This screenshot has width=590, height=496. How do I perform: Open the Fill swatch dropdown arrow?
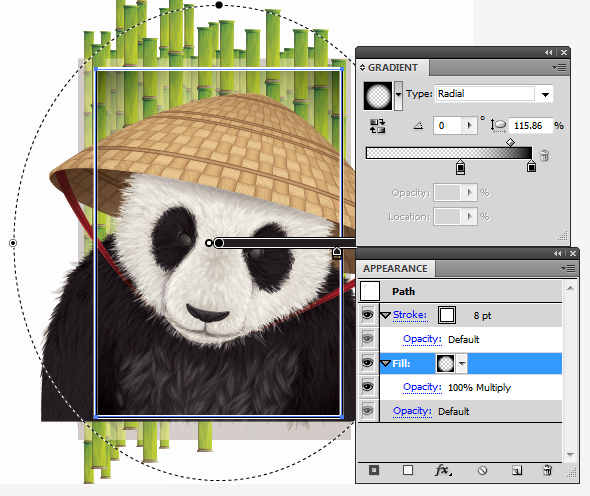click(462, 364)
